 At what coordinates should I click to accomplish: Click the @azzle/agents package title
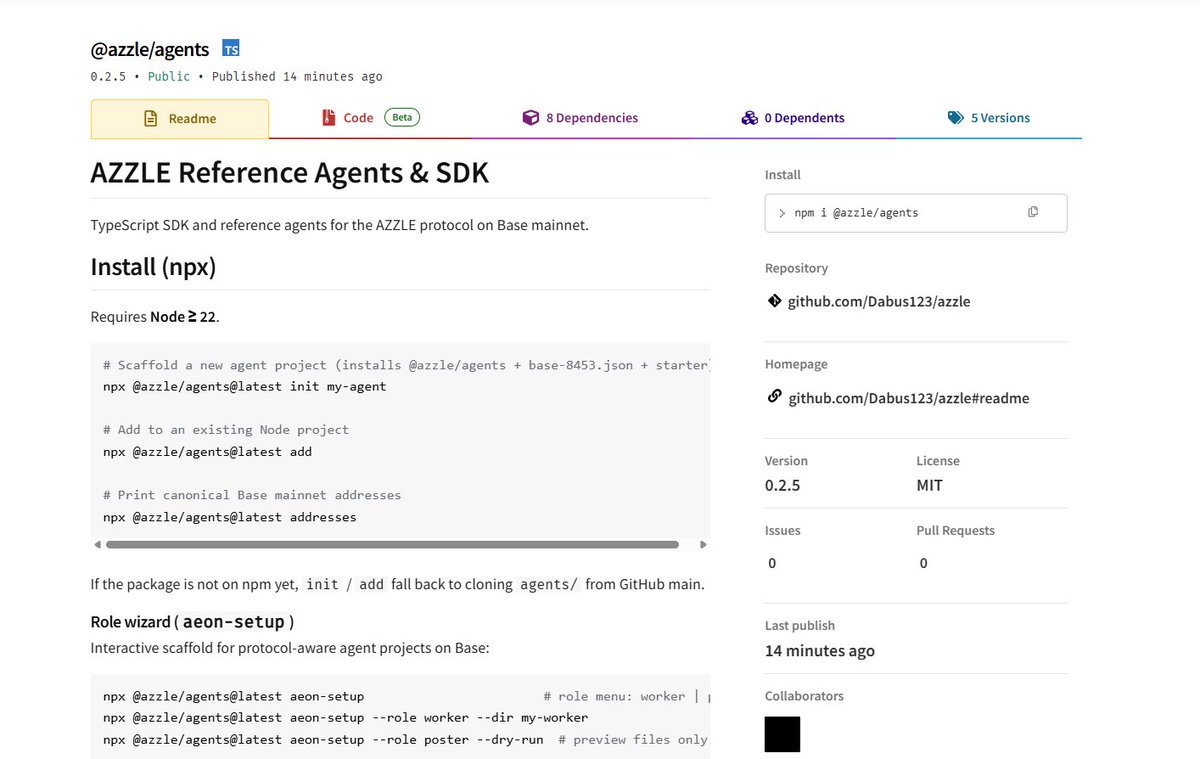tap(150, 48)
